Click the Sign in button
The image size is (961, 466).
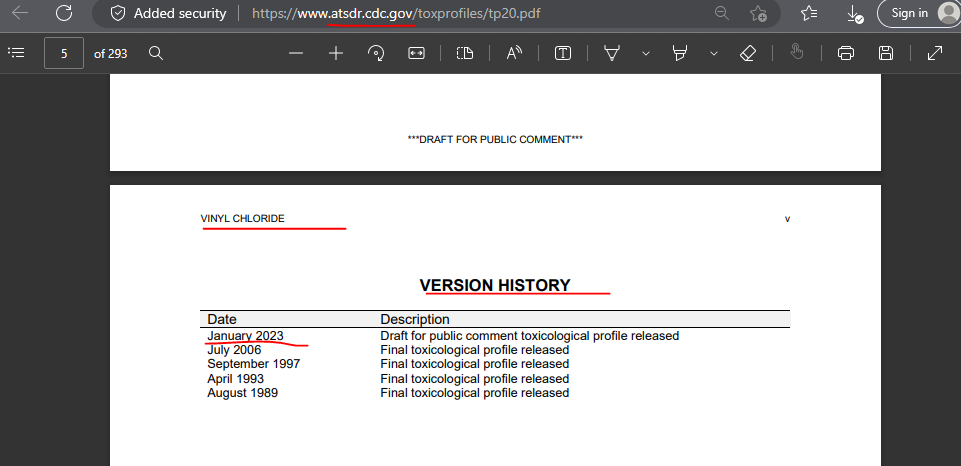pyautogui.click(x=919, y=13)
